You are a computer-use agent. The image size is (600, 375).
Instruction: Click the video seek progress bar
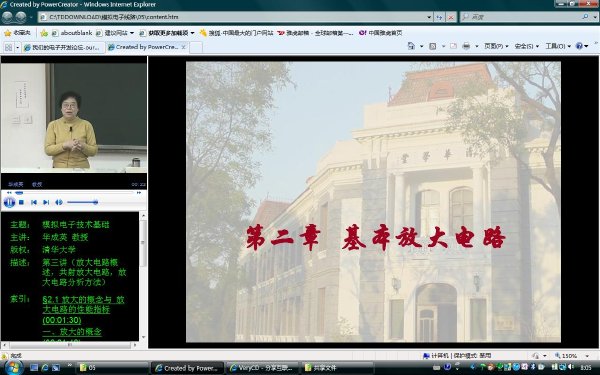[74, 192]
